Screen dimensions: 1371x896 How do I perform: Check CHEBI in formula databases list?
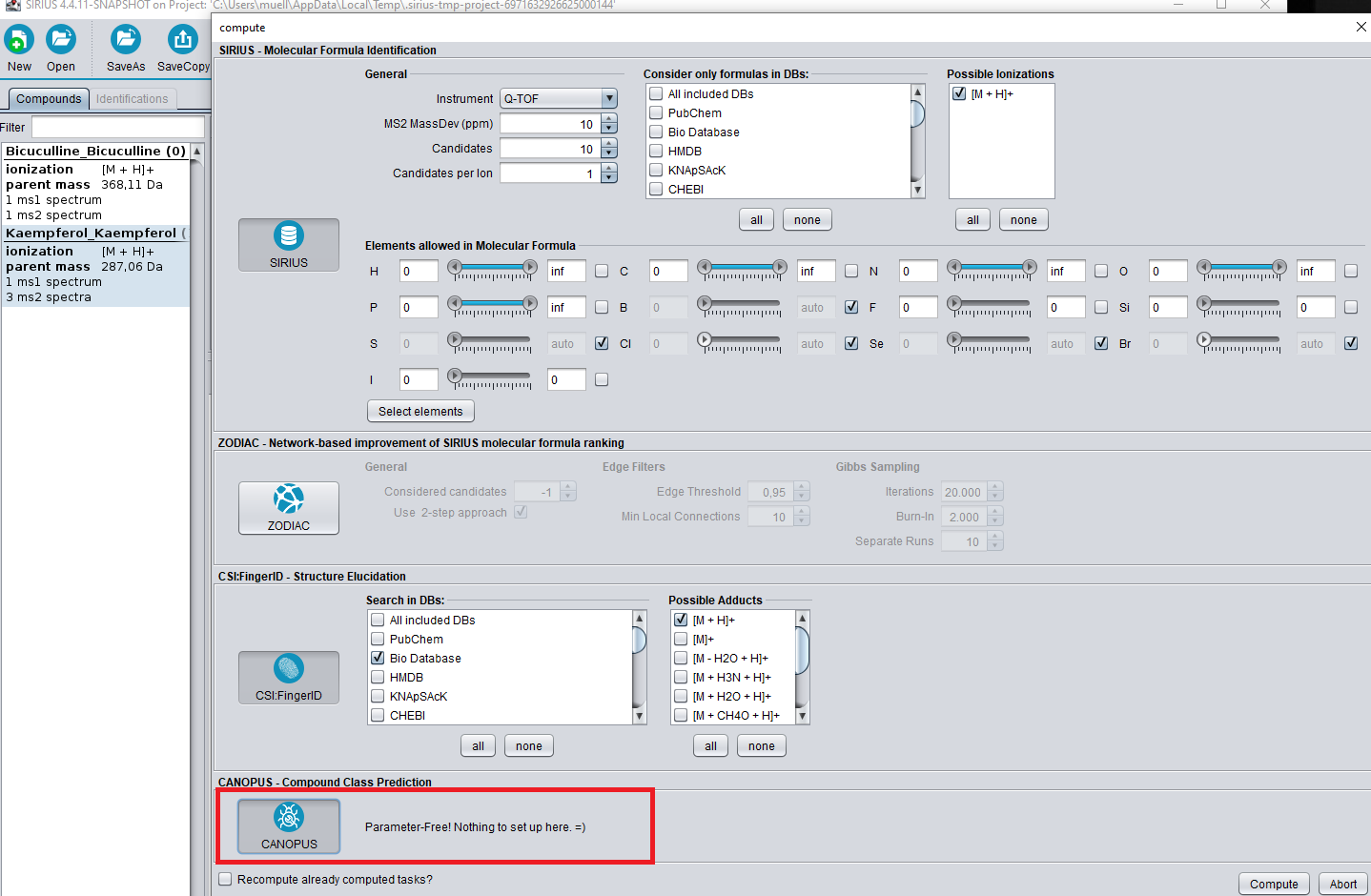[656, 189]
